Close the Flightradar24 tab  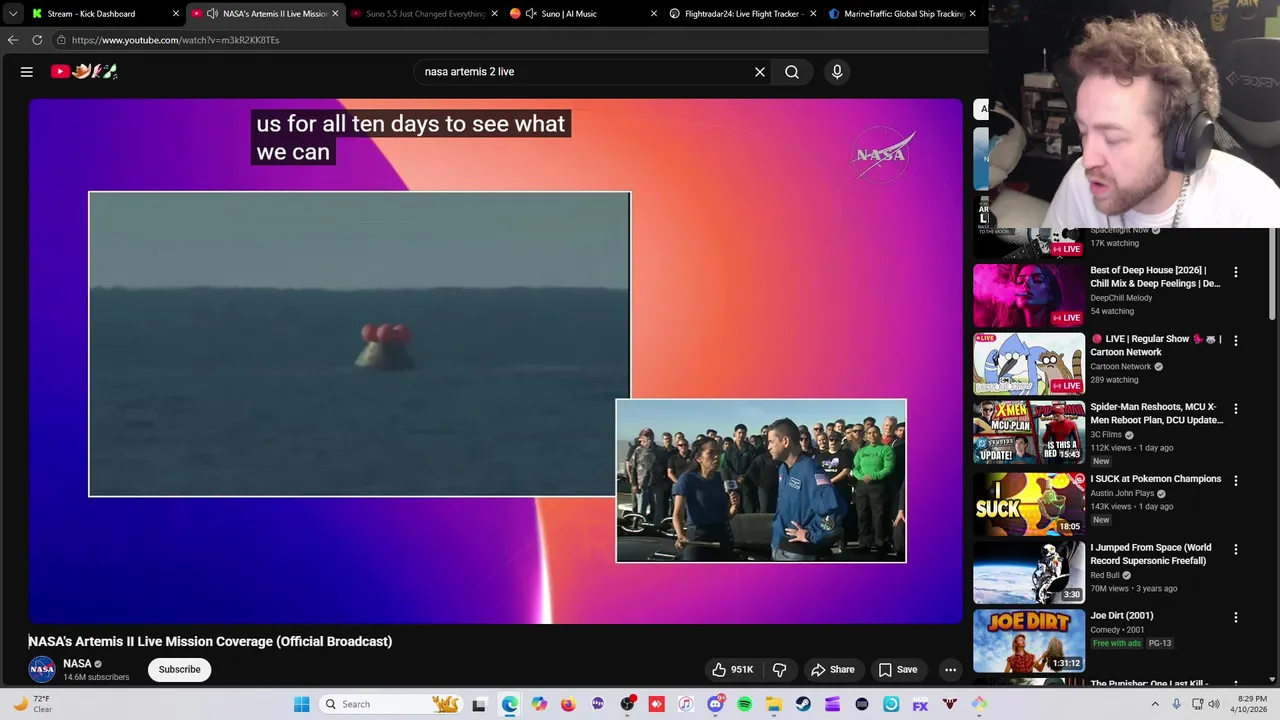(813, 14)
